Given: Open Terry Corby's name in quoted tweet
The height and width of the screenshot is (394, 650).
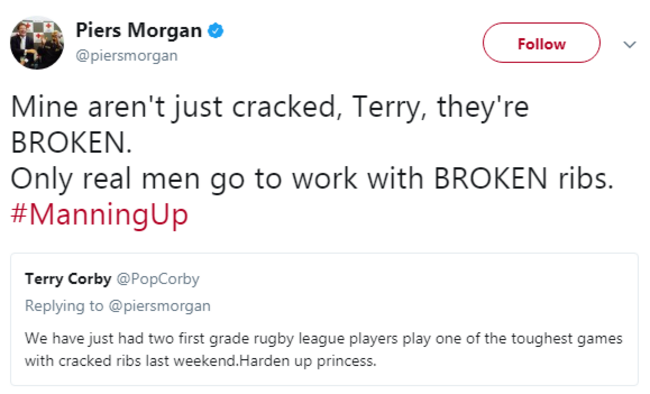Looking at the screenshot, I should coord(68,279).
